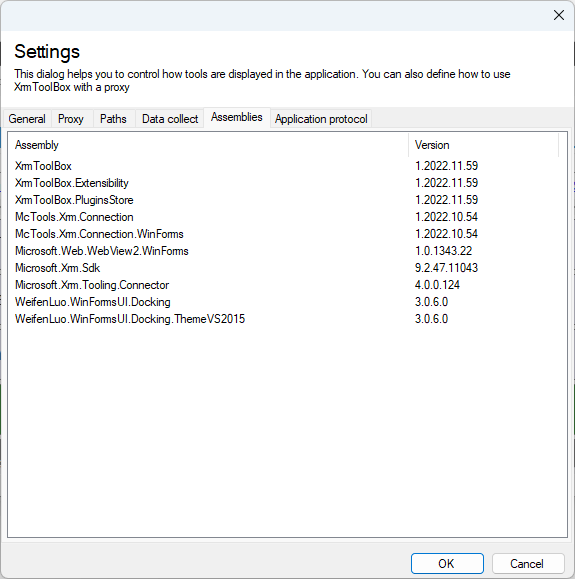Viewport: 575px width, 579px height.
Task: Click the Cancel button
Action: pyautogui.click(x=527, y=563)
